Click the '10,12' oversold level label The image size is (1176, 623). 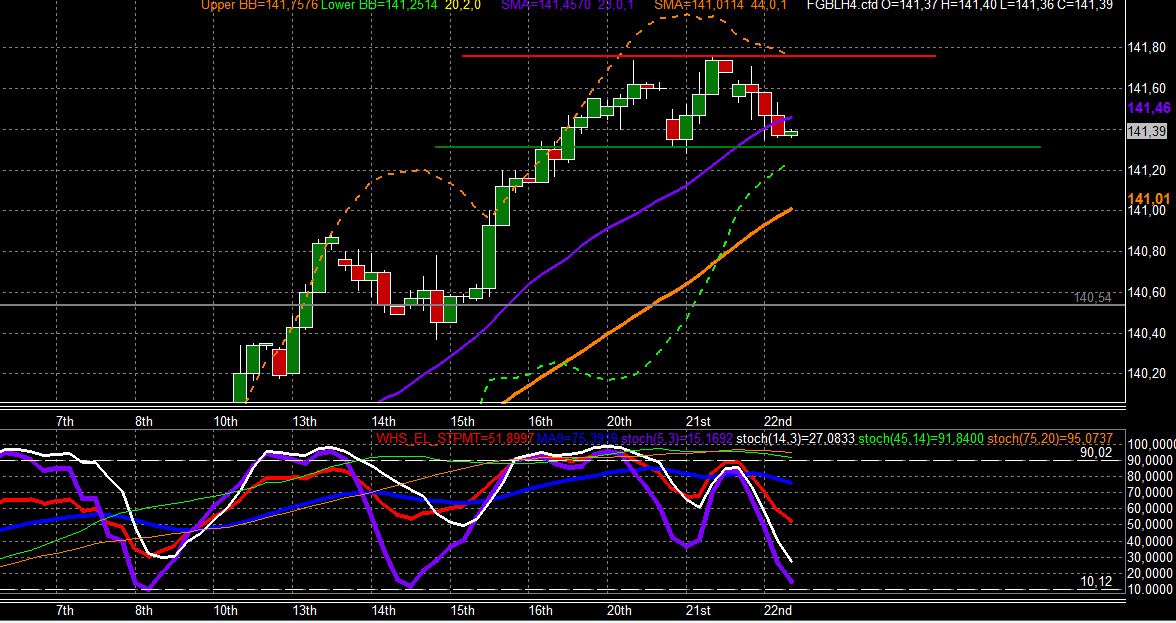(1096, 581)
